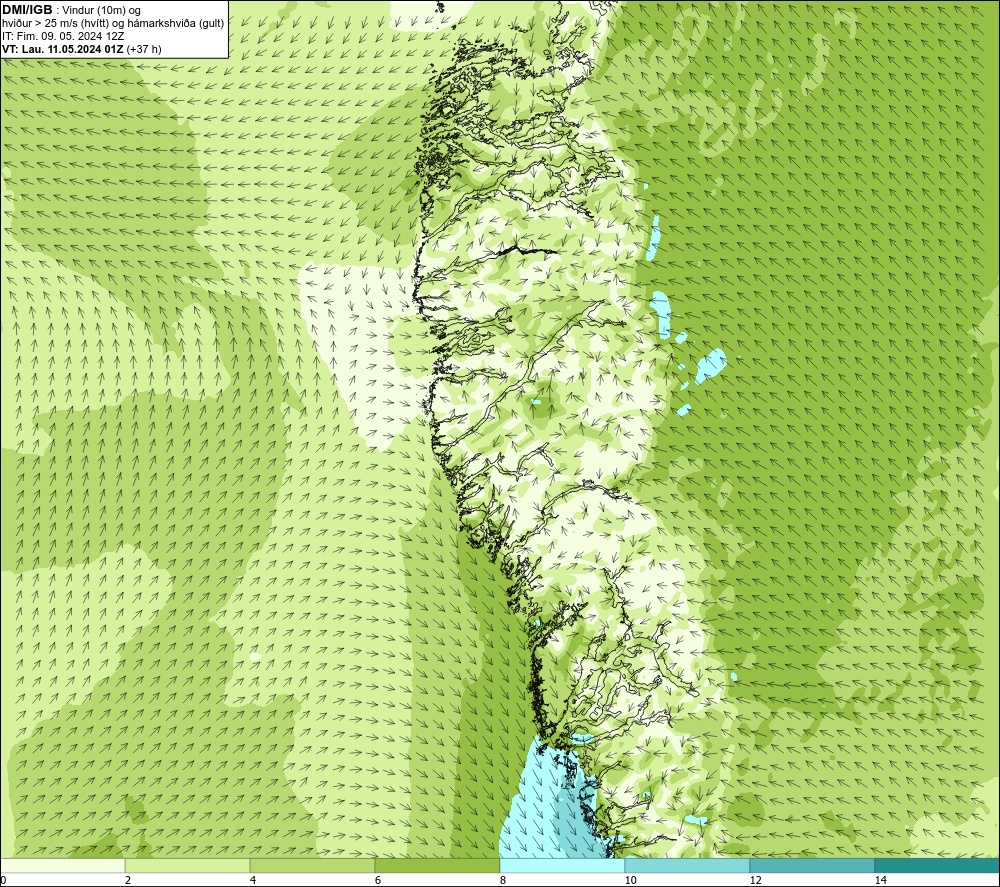Image resolution: width=1000 pixels, height=887 pixels.
Task: Click the 0–2 m/s palest legend swatch
Action: [x=62, y=865]
